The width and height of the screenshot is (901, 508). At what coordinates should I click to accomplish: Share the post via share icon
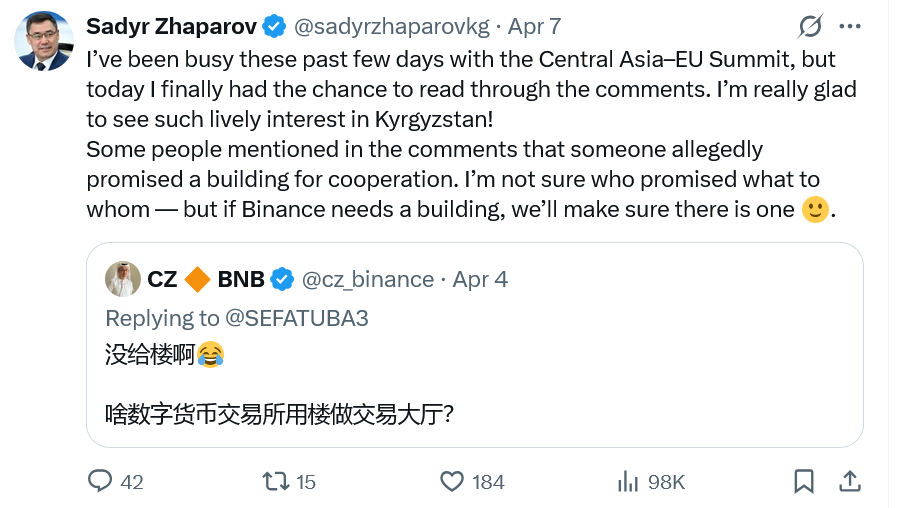click(x=849, y=481)
